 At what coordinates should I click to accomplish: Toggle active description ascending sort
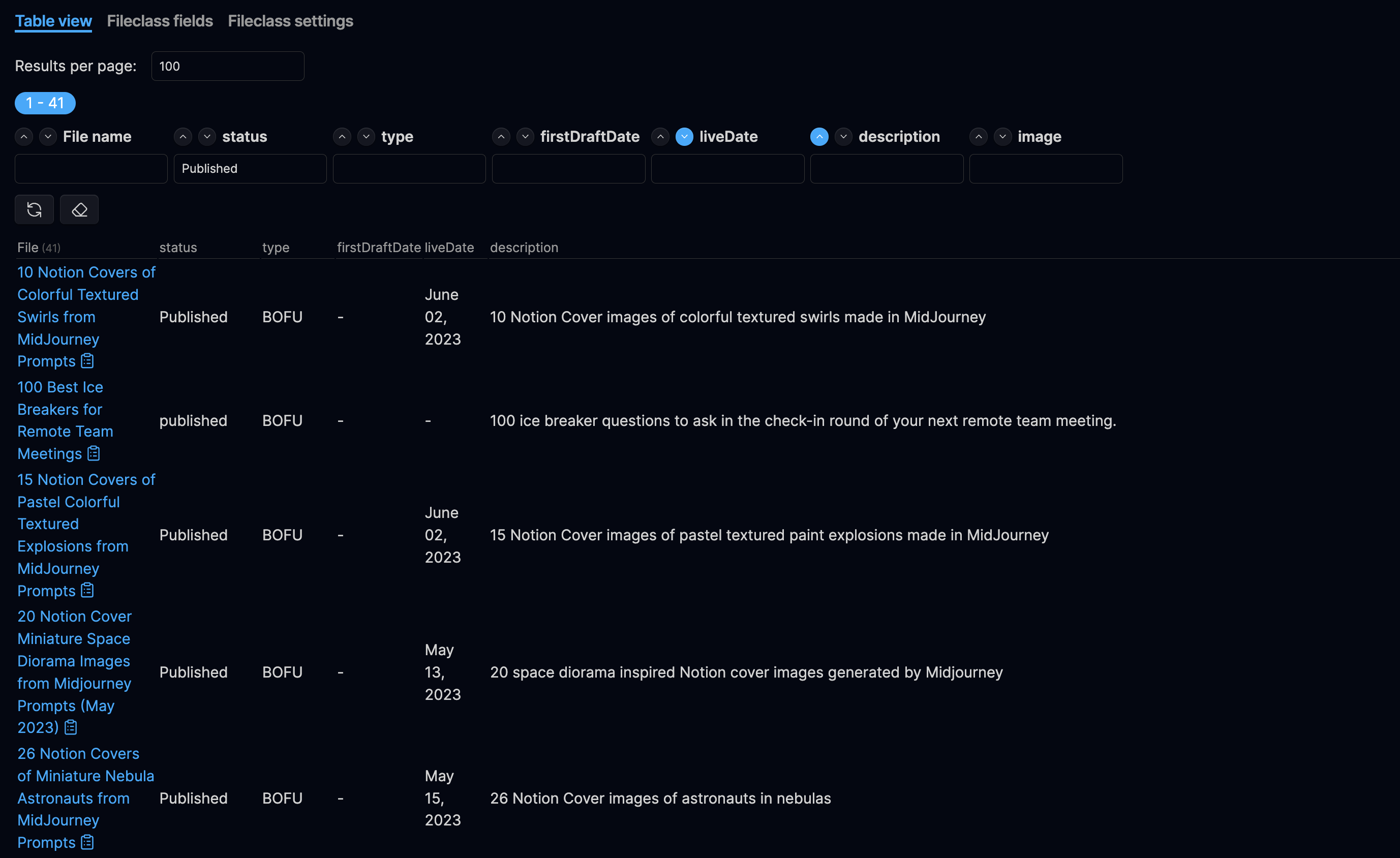point(819,137)
